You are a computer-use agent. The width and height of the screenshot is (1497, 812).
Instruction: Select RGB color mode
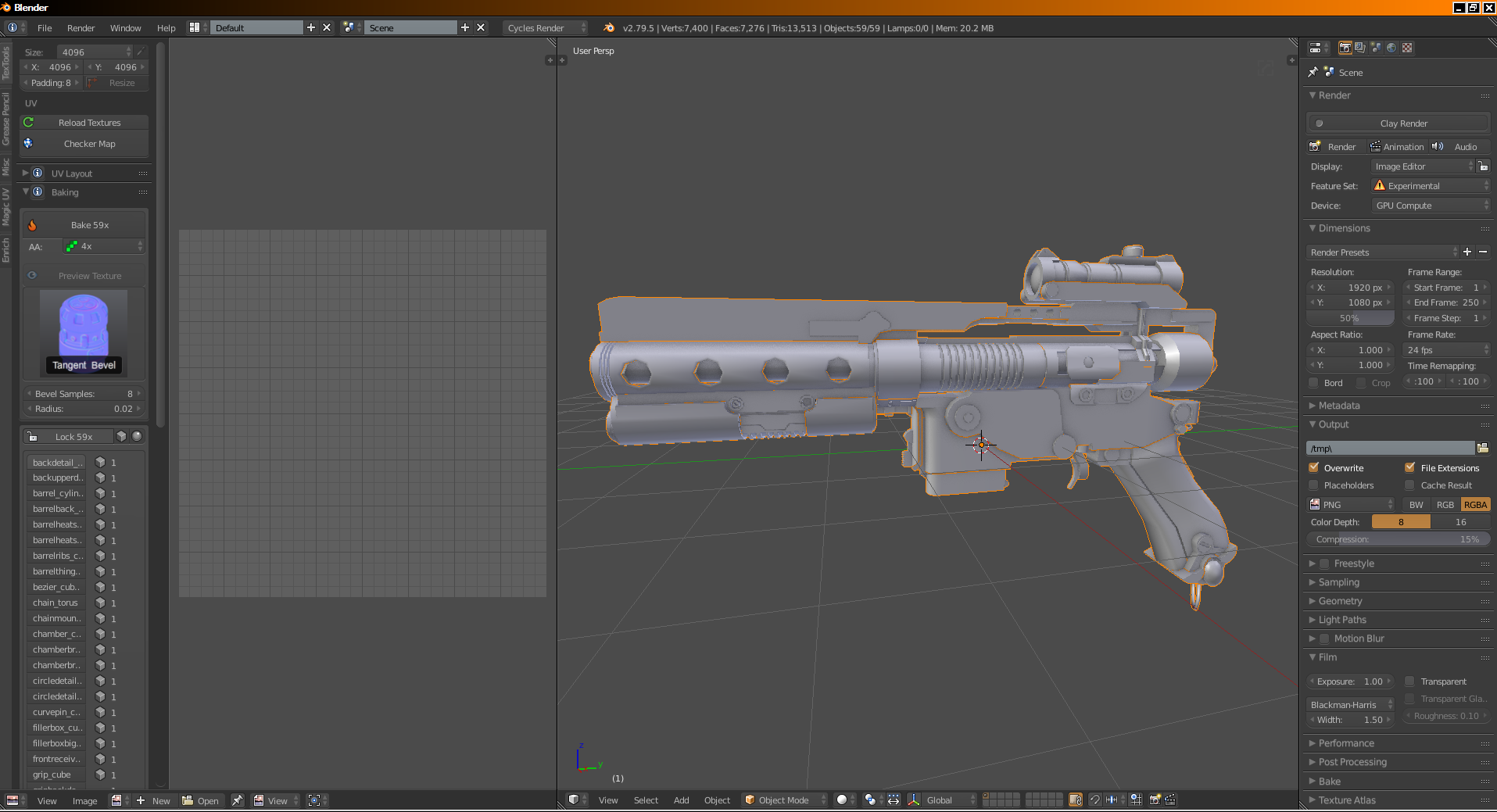point(1445,504)
